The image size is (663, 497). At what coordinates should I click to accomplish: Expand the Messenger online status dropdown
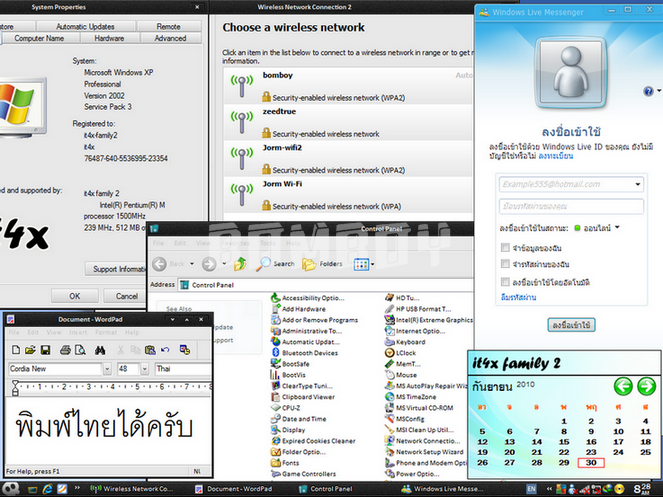(617, 228)
